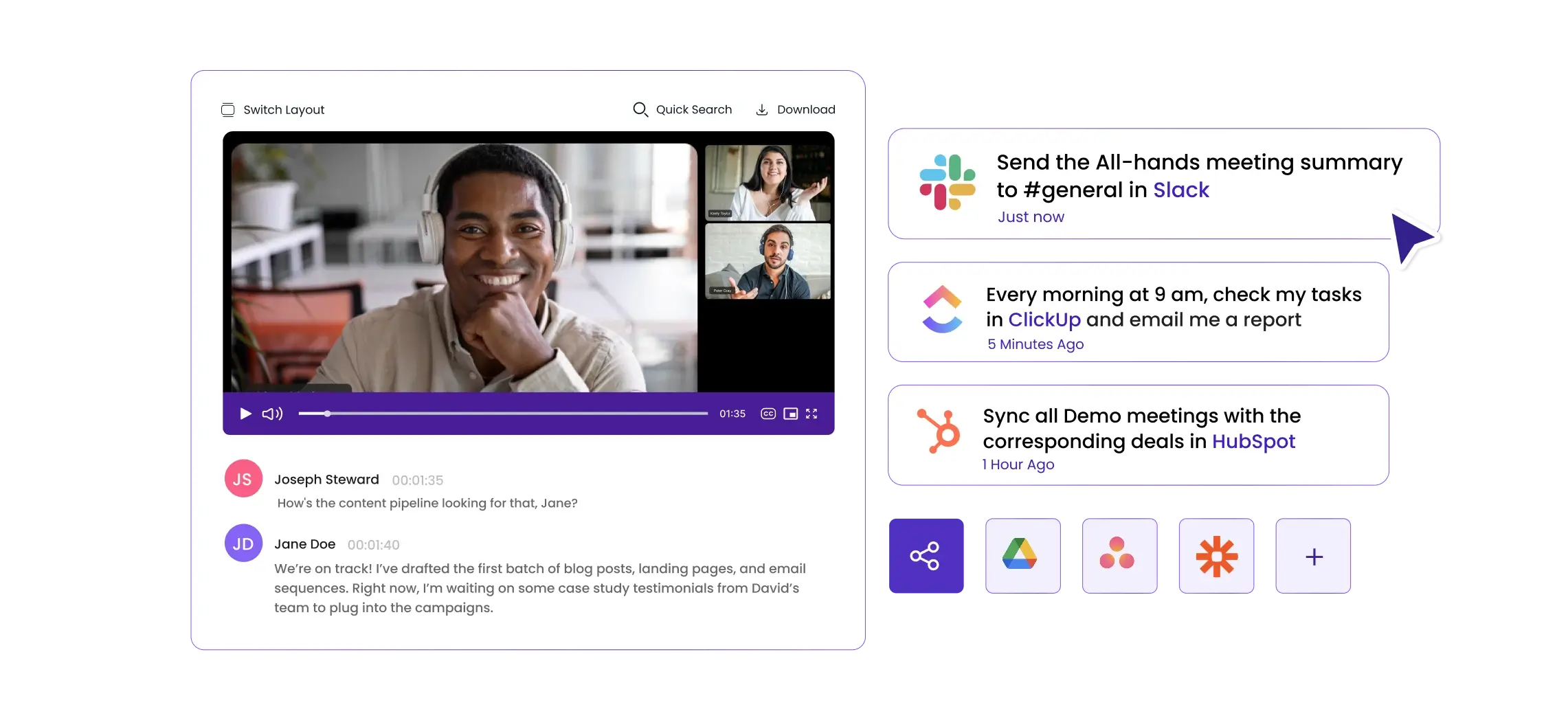Switch Layout of the meeting view

tap(273, 110)
